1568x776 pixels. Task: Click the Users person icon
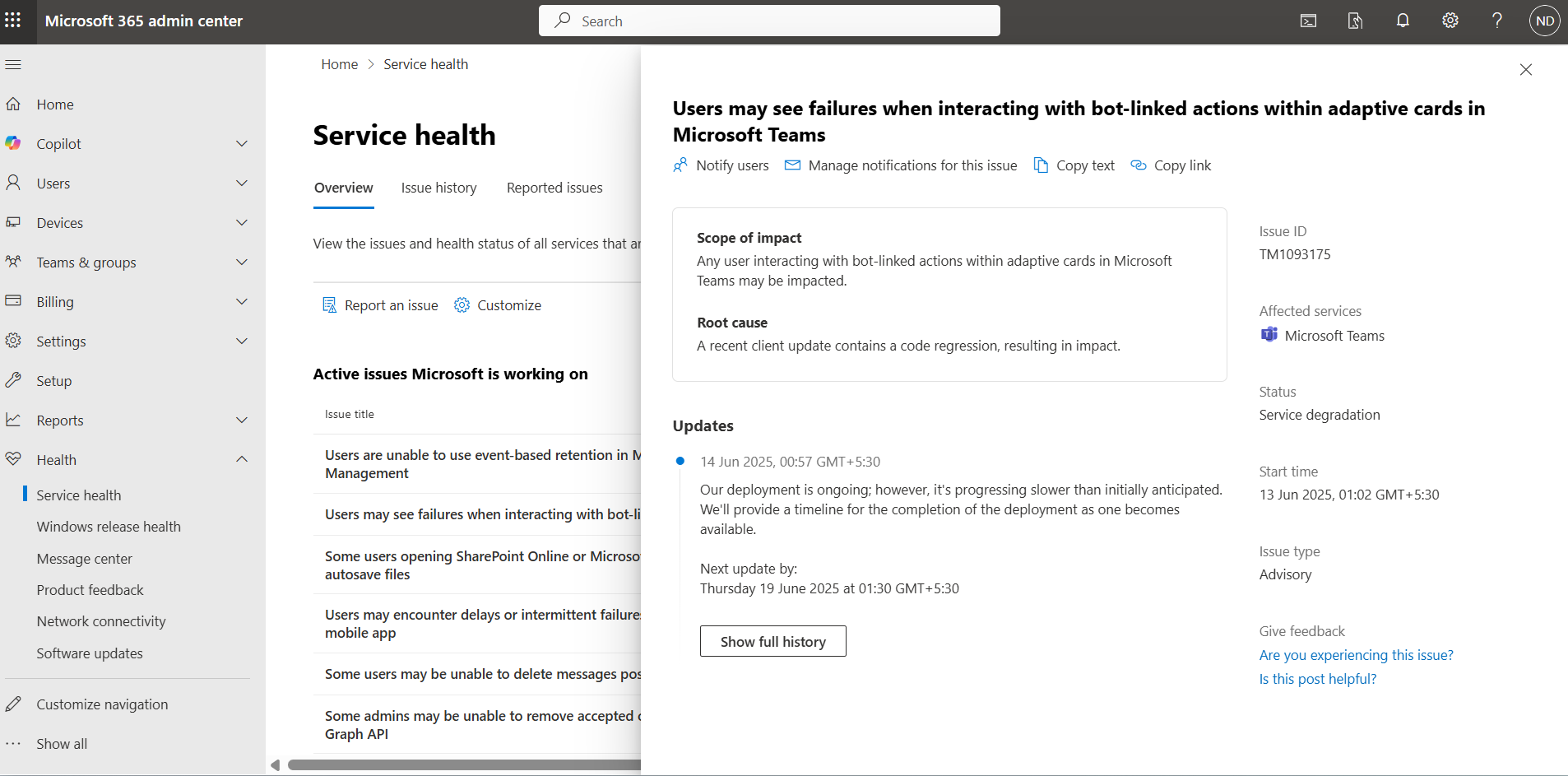click(13, 183)
